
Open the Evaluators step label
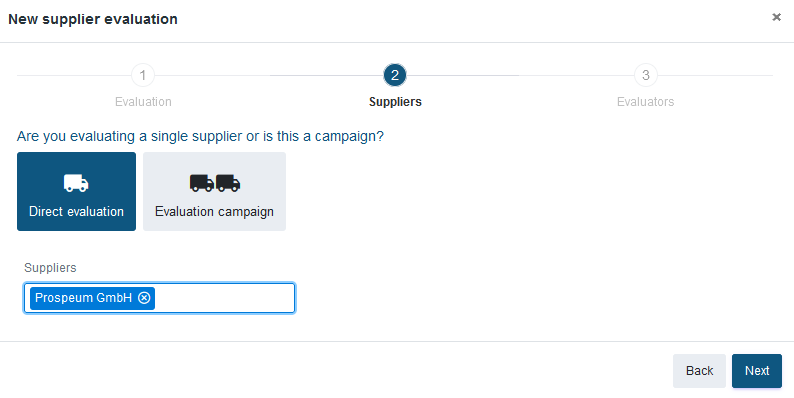[646, 102]
